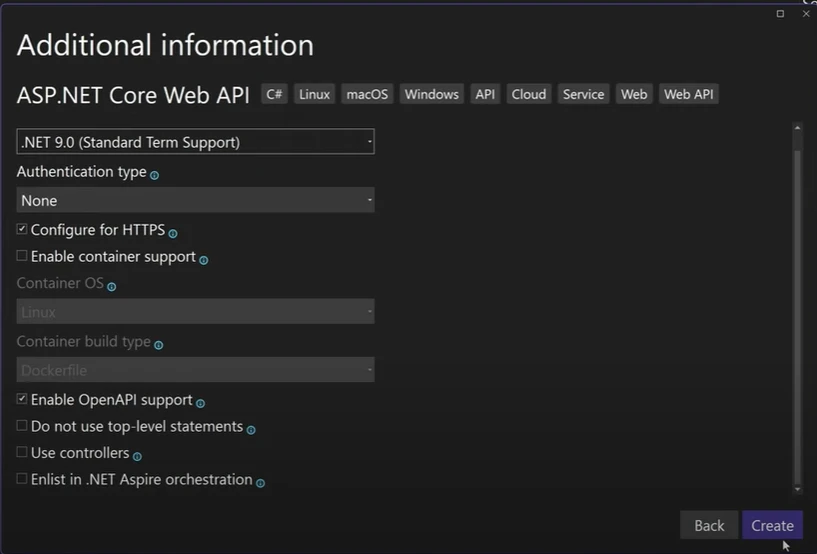The image size is (817, 554).
Task: Click the info icon beside top-level statements option
Action: tap(251, 430)
